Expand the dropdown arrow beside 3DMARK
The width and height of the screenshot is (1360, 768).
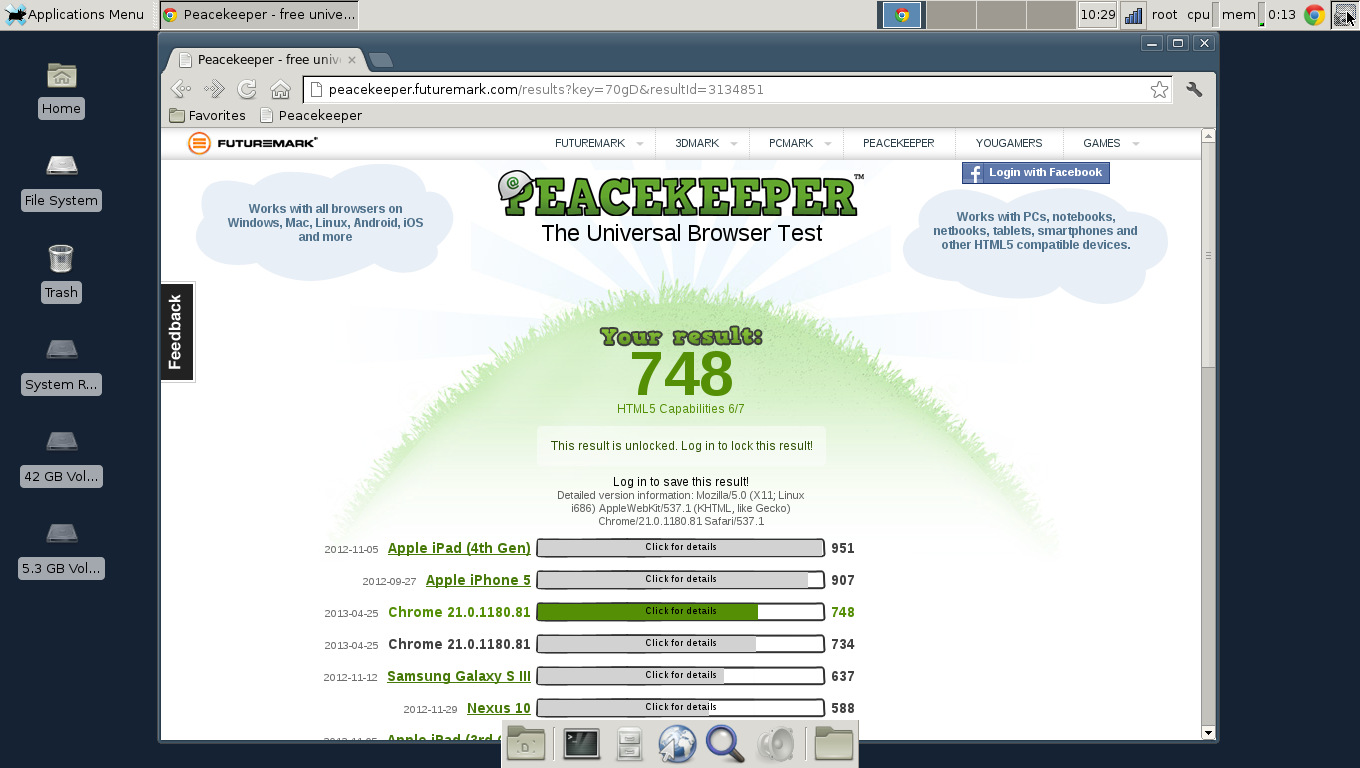733,144
